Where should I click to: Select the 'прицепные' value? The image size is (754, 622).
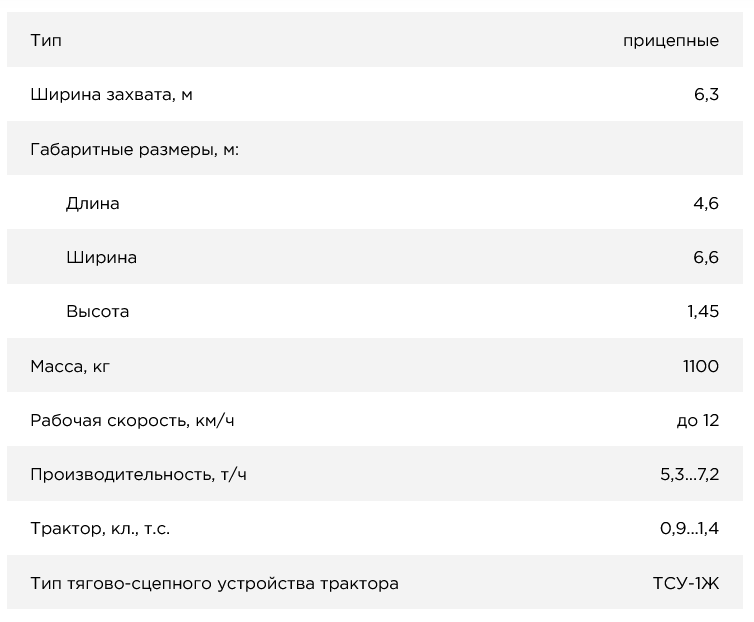pyautogui.click(x=671, y=41)
